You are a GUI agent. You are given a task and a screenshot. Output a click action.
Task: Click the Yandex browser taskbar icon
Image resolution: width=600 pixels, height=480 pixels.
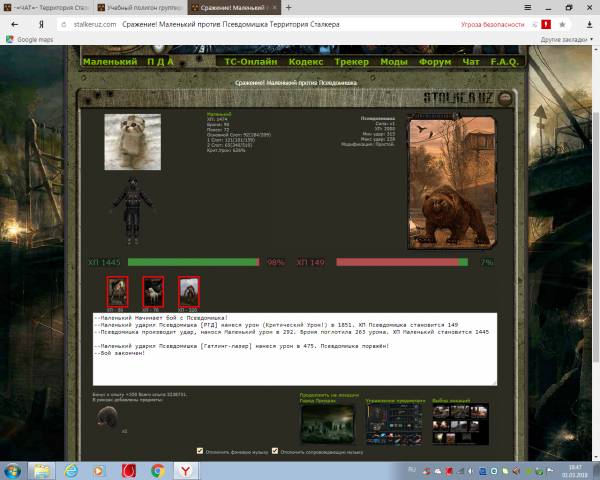(x=186, y=469)
